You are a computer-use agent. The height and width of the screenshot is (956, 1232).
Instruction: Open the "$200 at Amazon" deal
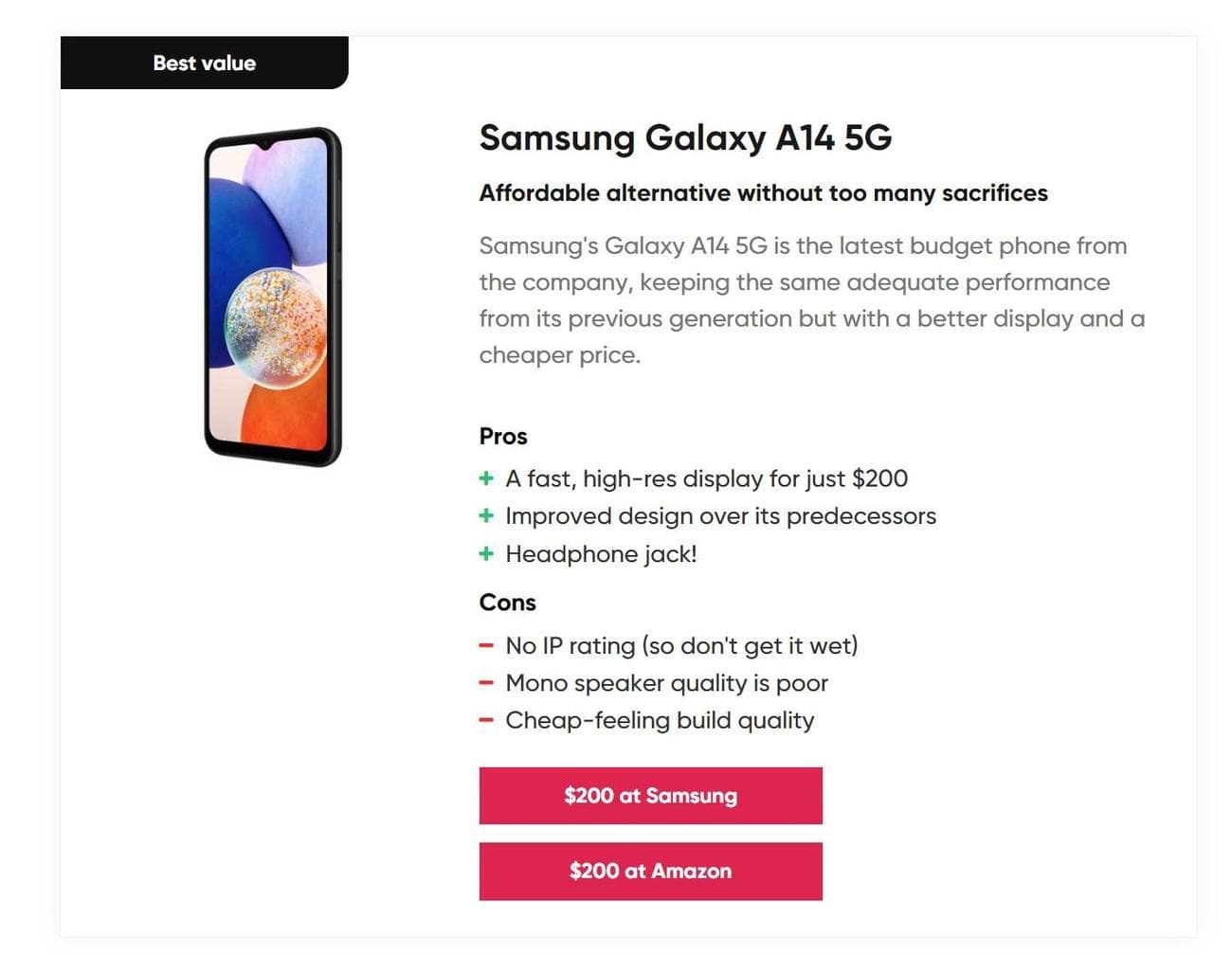pos(650,872)
